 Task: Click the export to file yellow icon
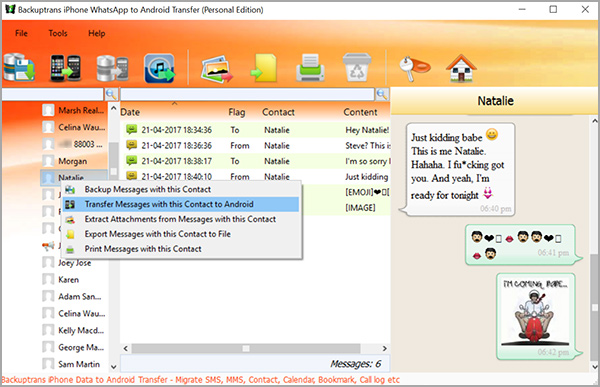coord(264,68)
